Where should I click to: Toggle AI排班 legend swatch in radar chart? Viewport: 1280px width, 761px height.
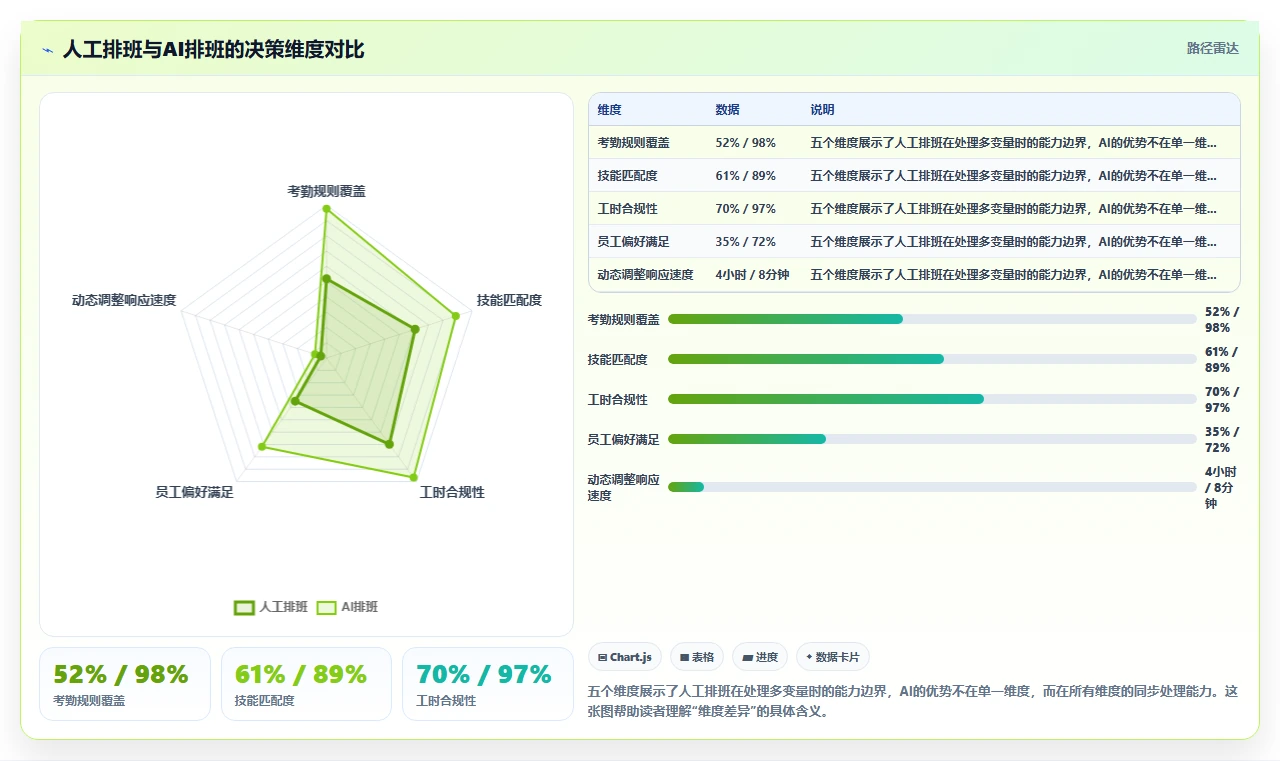(x=327, y=607)
